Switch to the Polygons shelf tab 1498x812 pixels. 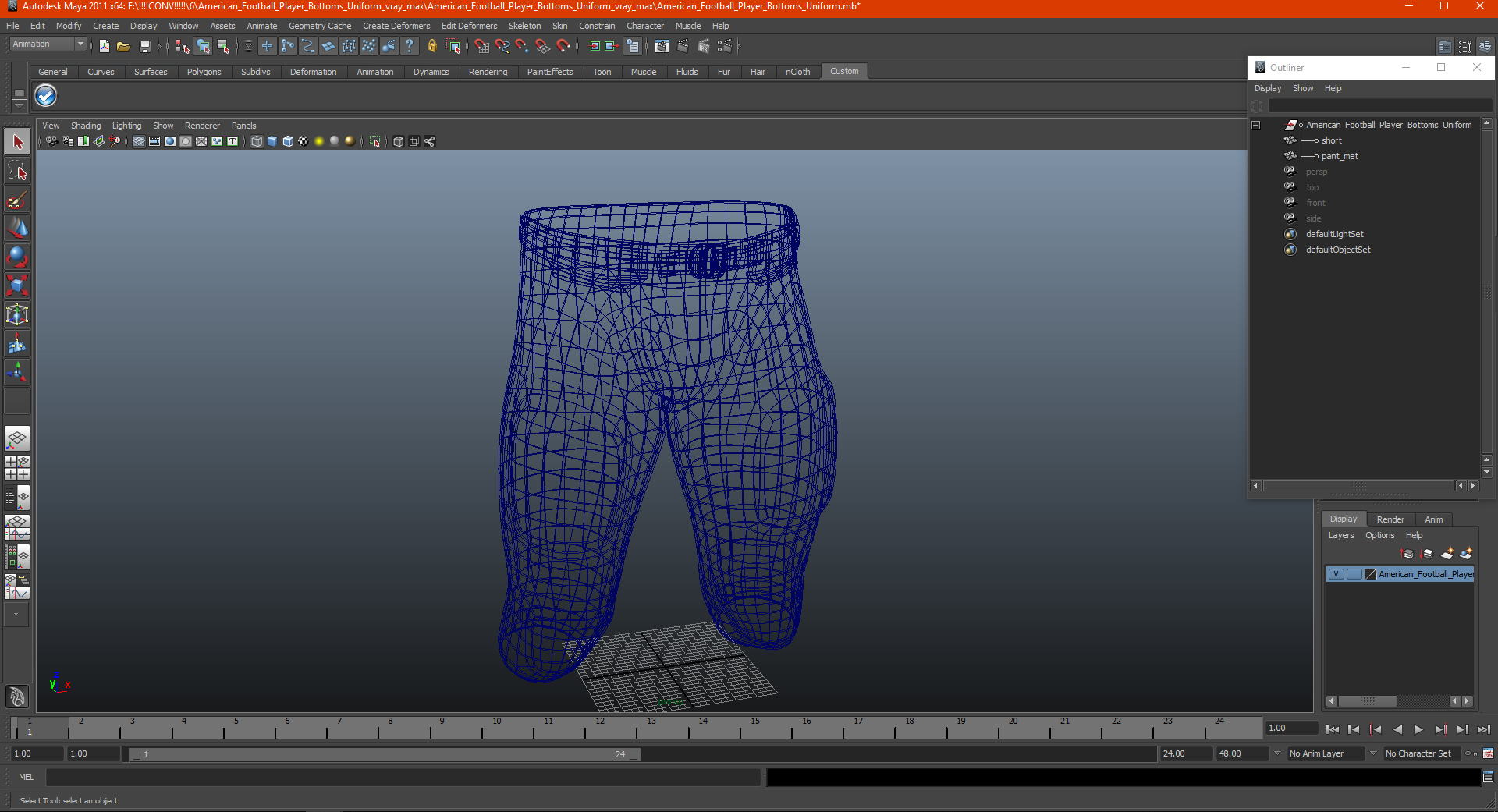click(204, 72)
